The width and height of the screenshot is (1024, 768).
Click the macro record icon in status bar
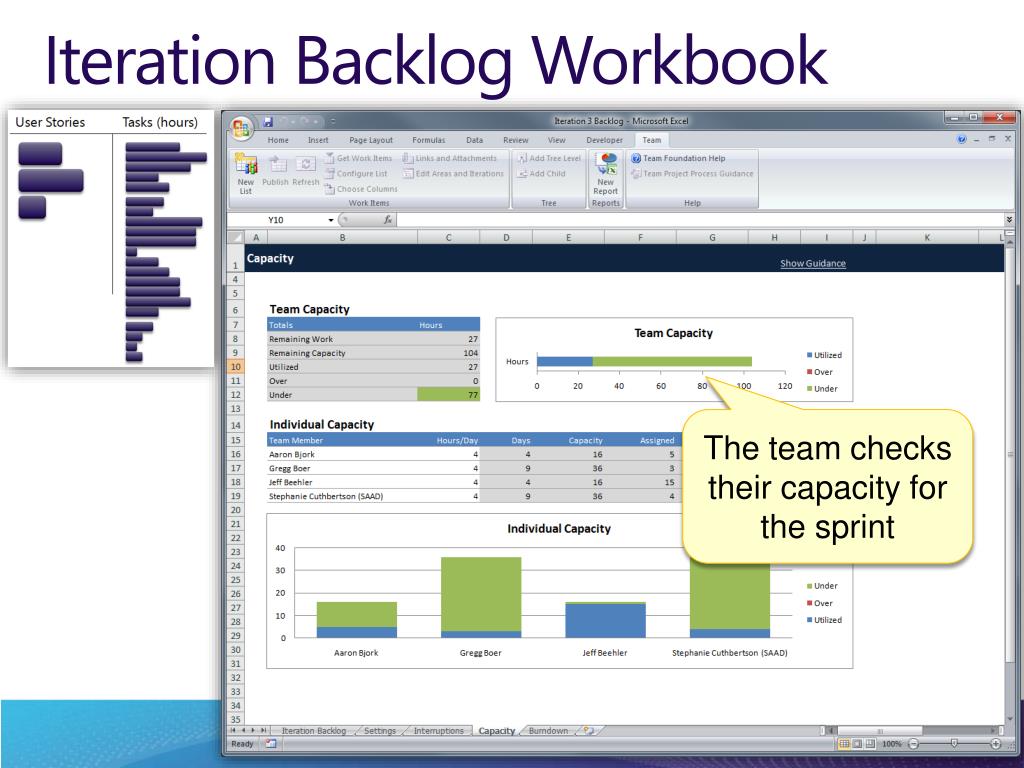[x=270, y=743]
